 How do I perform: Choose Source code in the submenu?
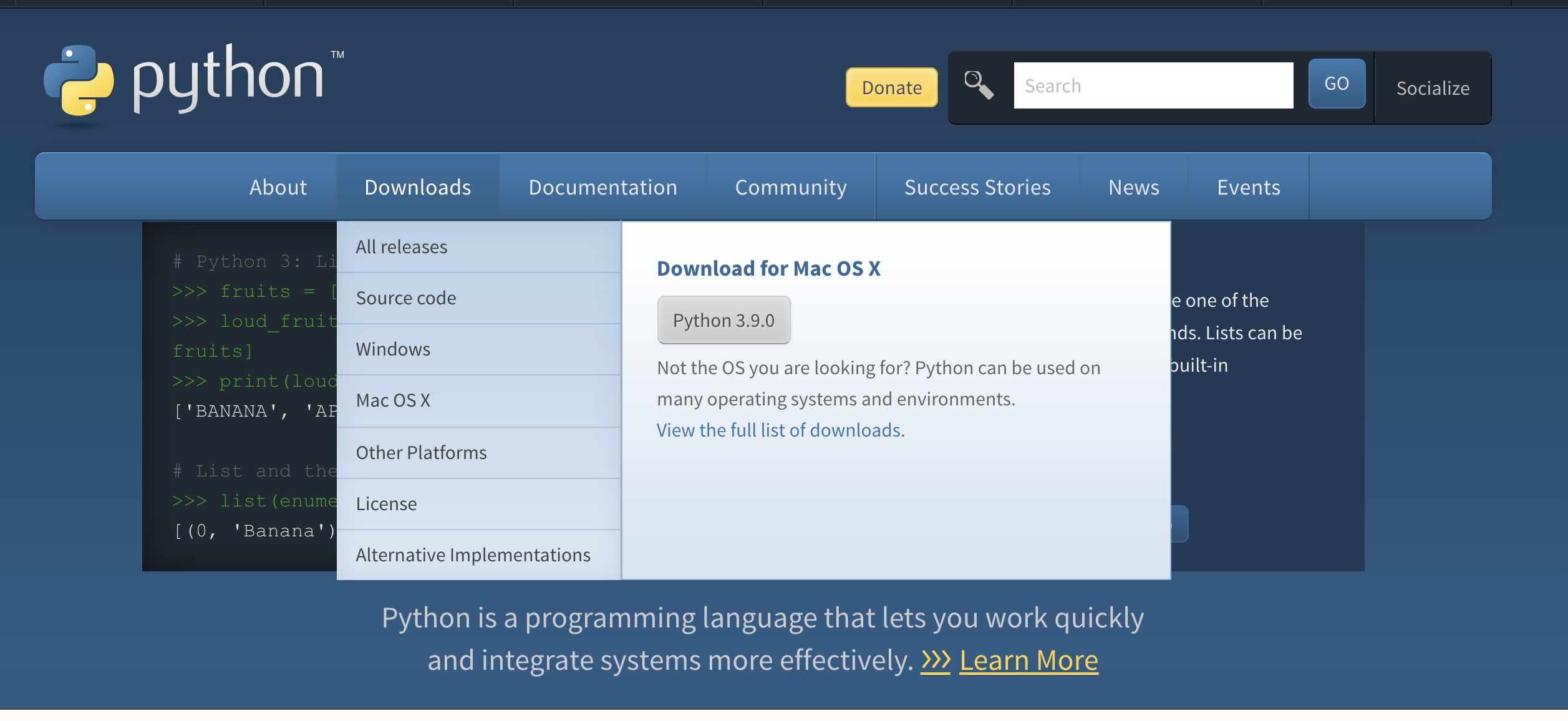coord(406,298)
